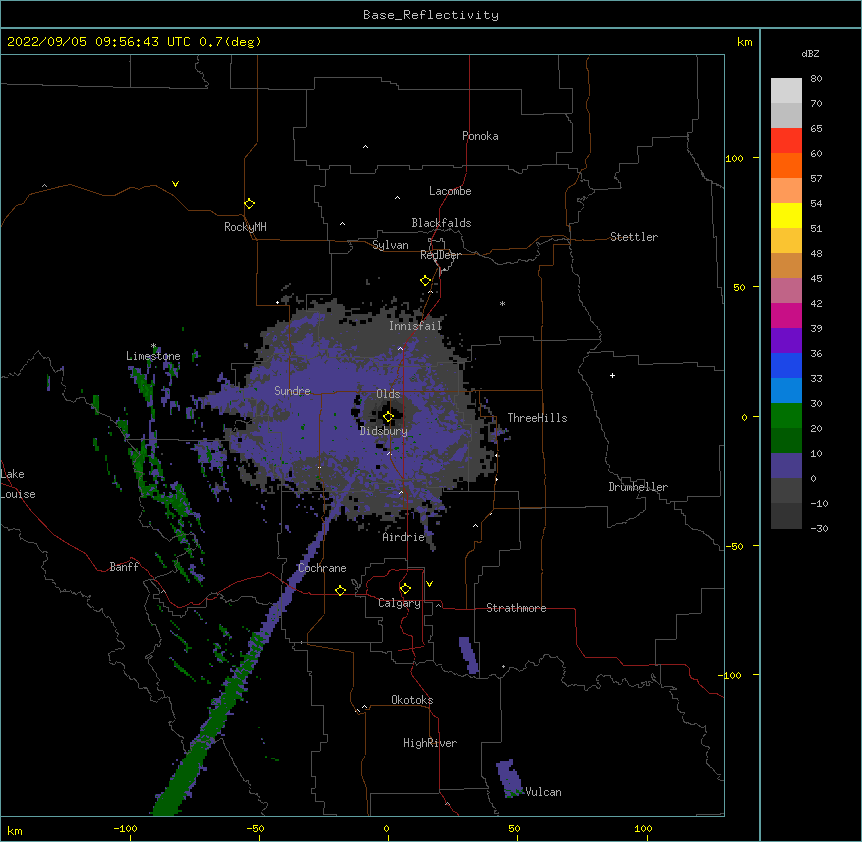Click the Banff town label
Screen dimensions: 862x842
pyautogui.click(x=124, y=567)
